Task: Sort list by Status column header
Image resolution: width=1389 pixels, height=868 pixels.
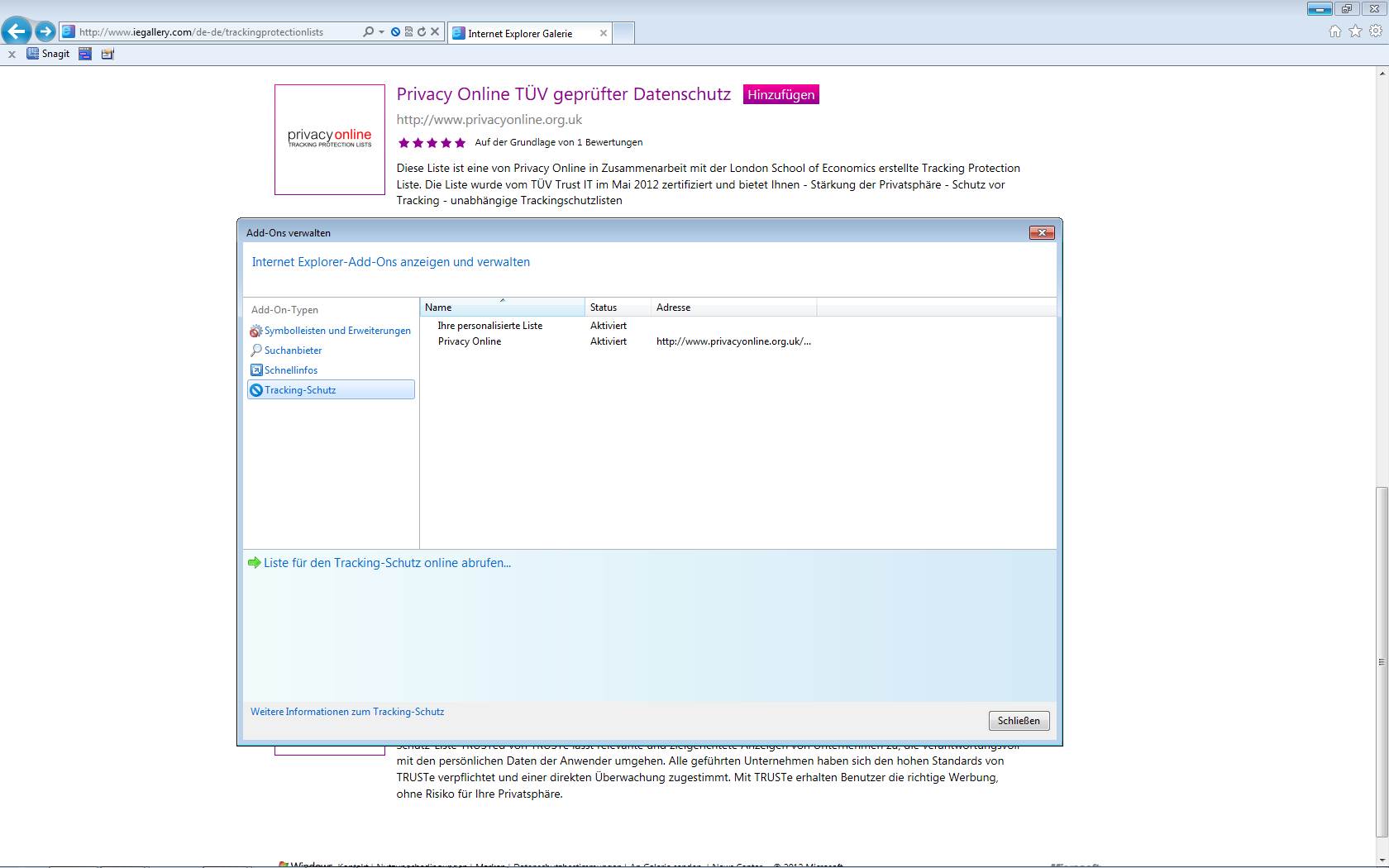Action: pyautogui.click(x=618, y=308)
